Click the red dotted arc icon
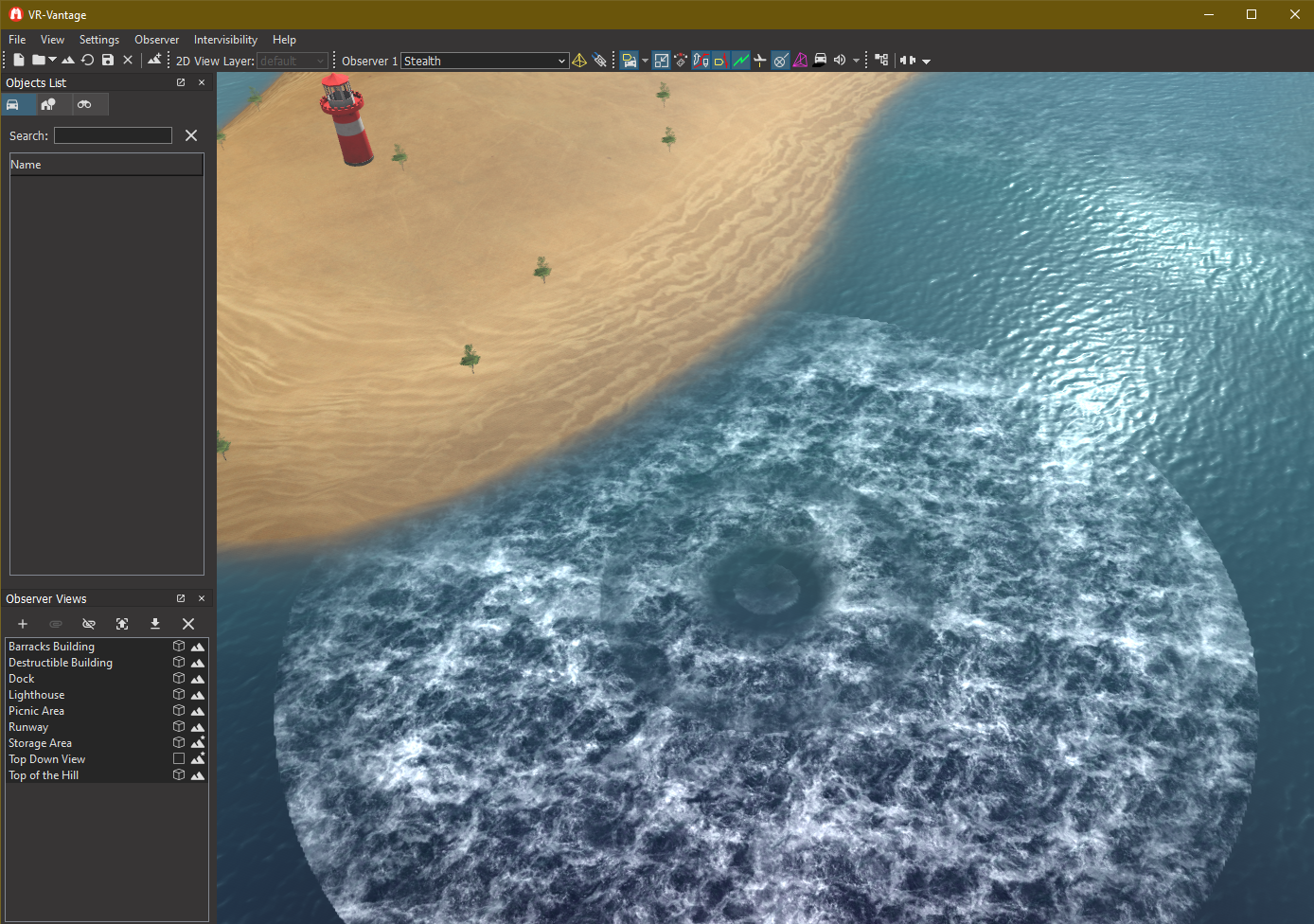This screenshot has width=1314, height=924. tap(681, 61)
